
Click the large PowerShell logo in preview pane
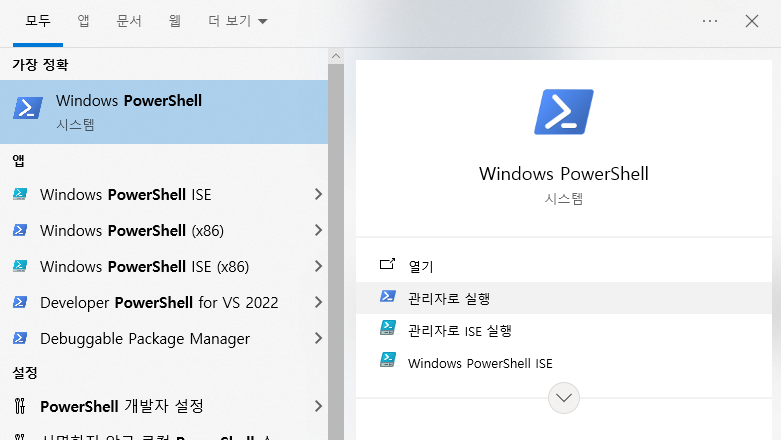(x=564, y=112)
